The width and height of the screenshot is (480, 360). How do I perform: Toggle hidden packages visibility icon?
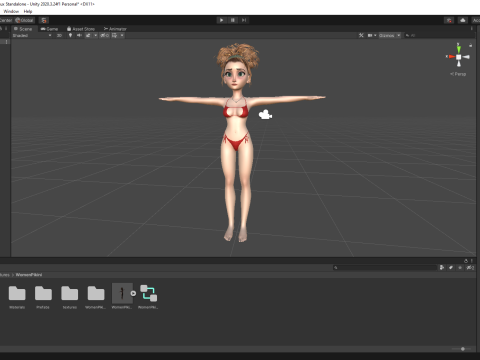point(470,267)
